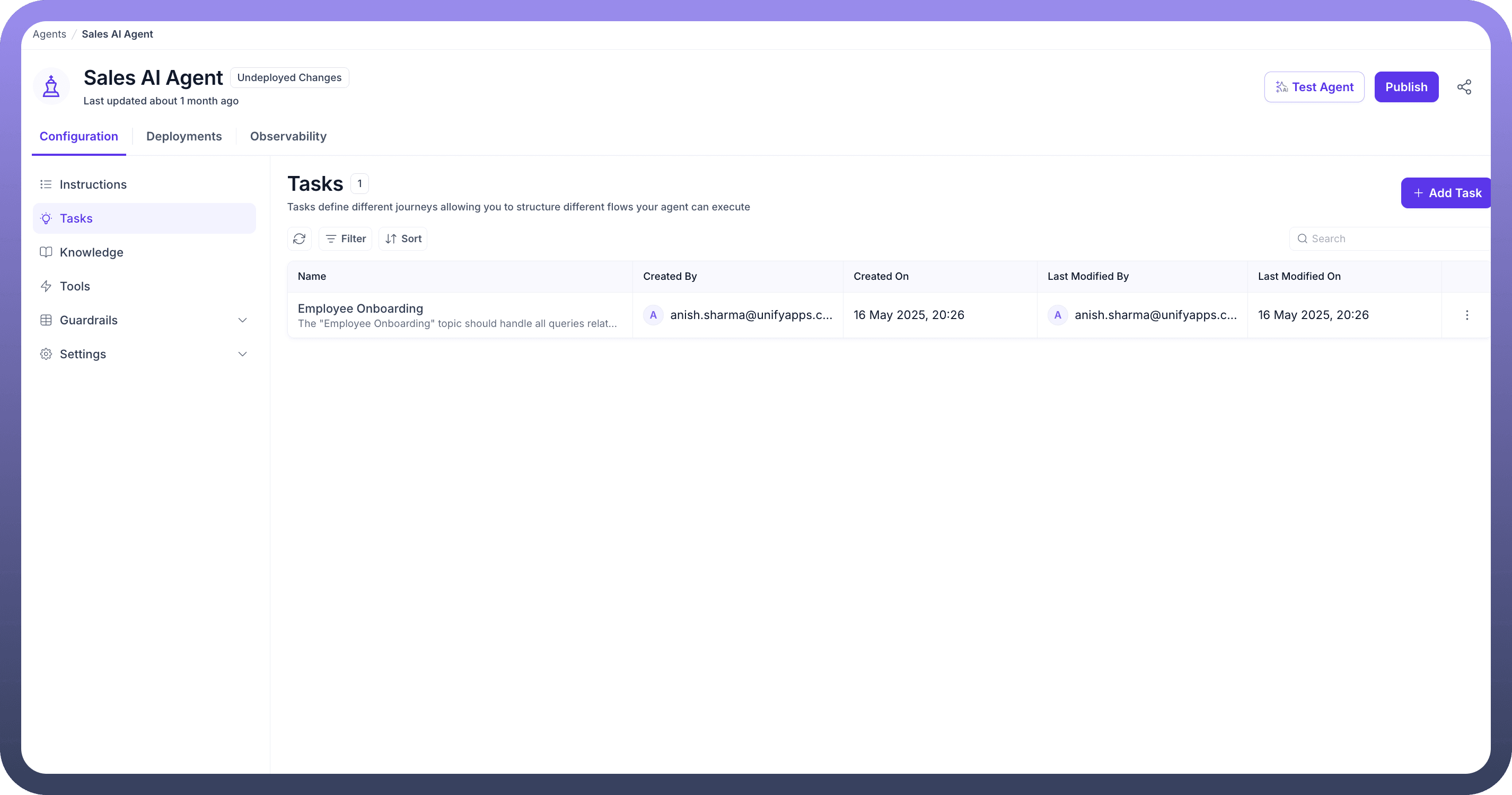Click the Test Agent button
Viewport: 1512px width, 795px height.
[x=1314, y=87]
